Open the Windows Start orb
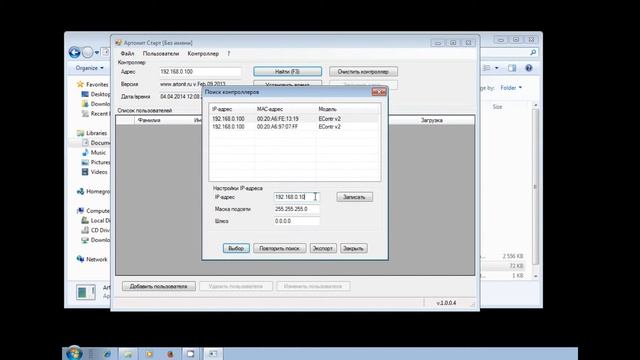This screenshot has height=360, width=640. (74, 353)
